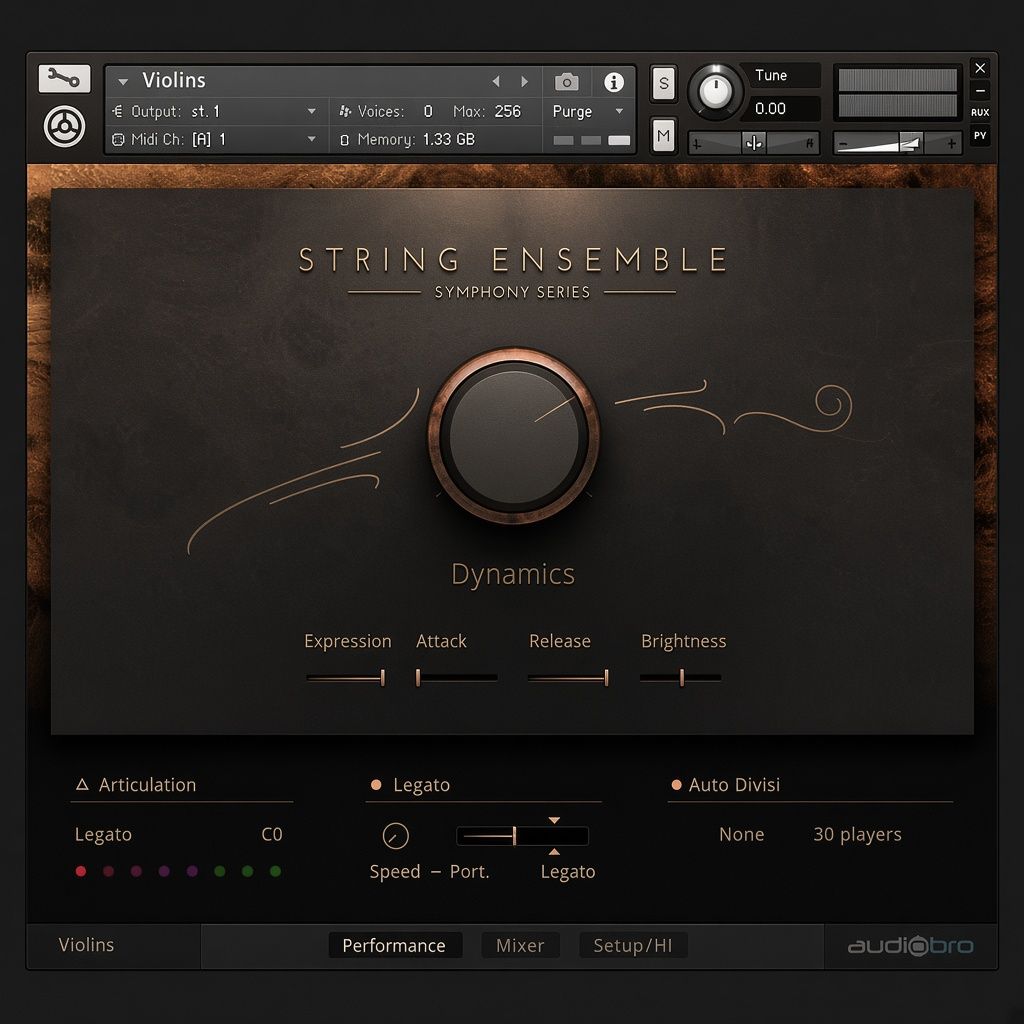Click the Output channel icon
The height and width of the screenshot is (1024, 1024).
click(118, 111)
